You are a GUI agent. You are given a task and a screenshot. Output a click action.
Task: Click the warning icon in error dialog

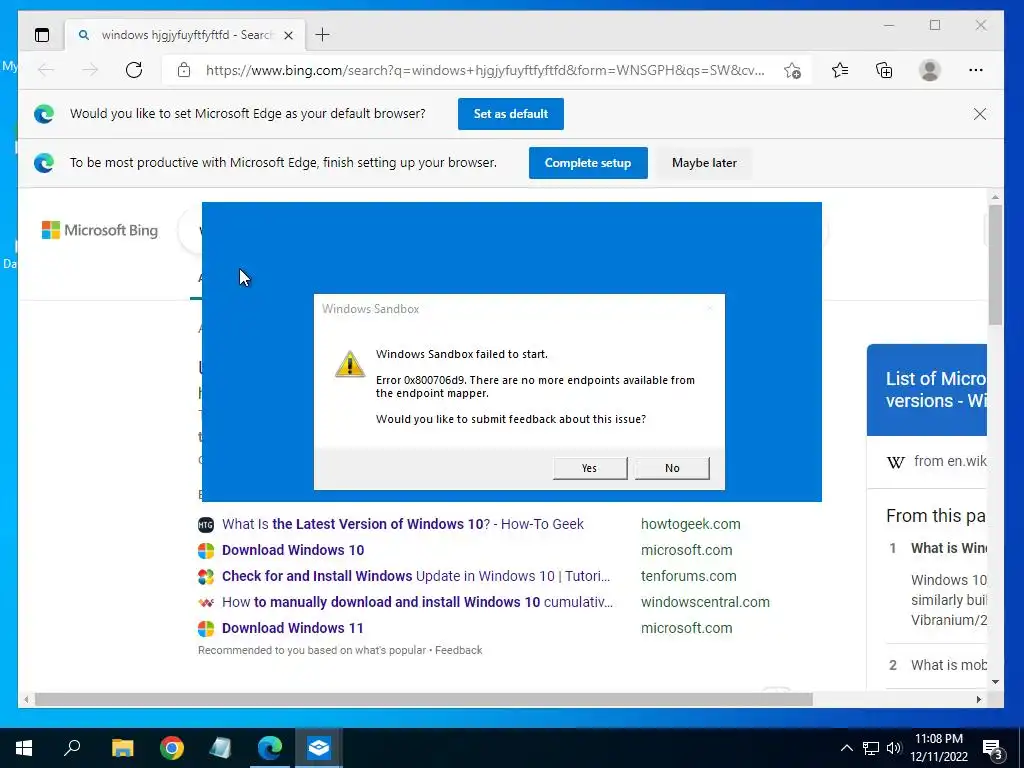(x=350, y=364)
